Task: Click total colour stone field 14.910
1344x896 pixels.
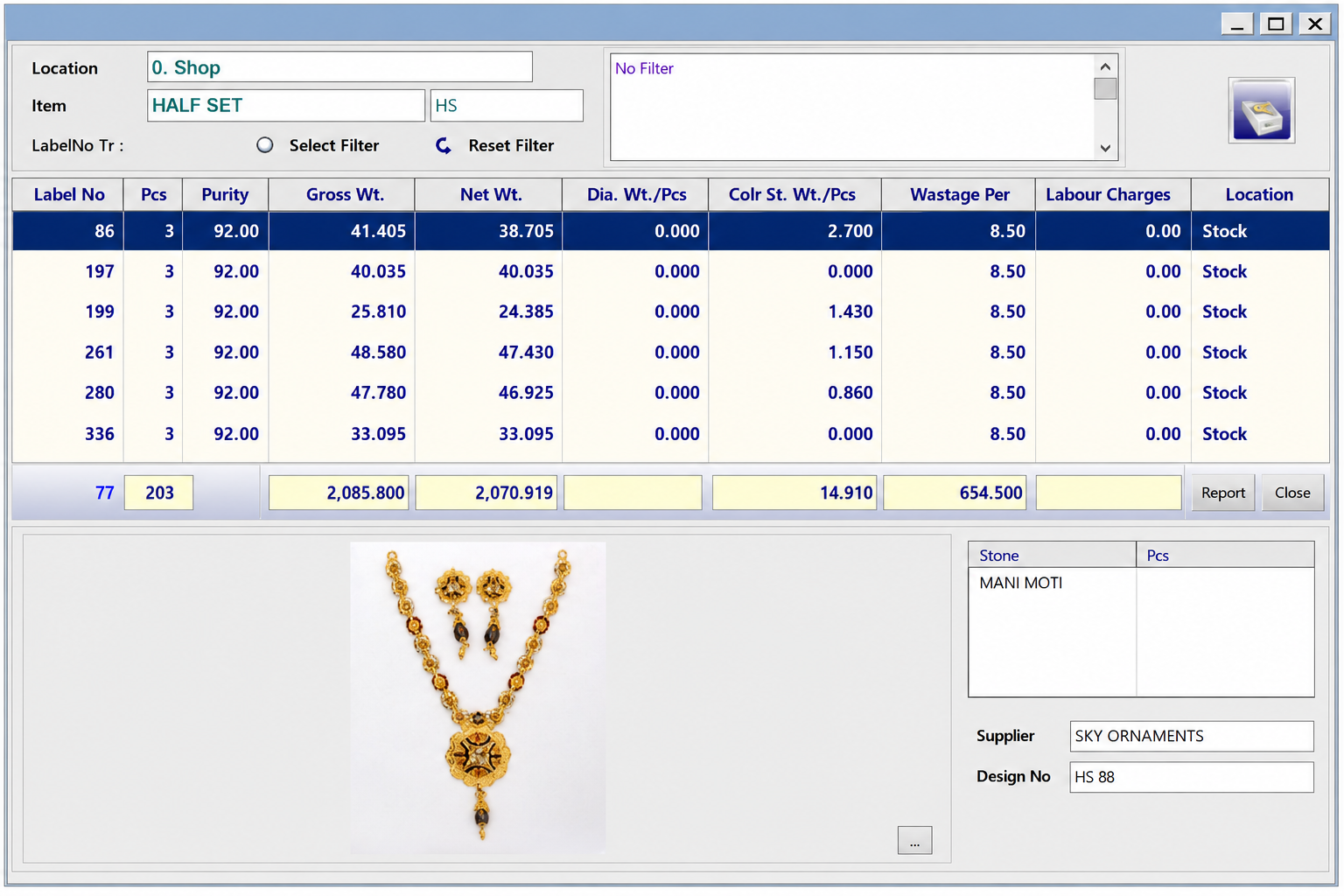Action: tap(794, 493)
